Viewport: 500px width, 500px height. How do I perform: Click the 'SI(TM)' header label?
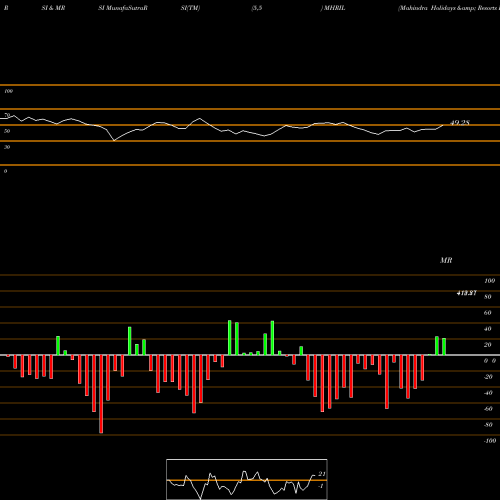click(190, 8)
